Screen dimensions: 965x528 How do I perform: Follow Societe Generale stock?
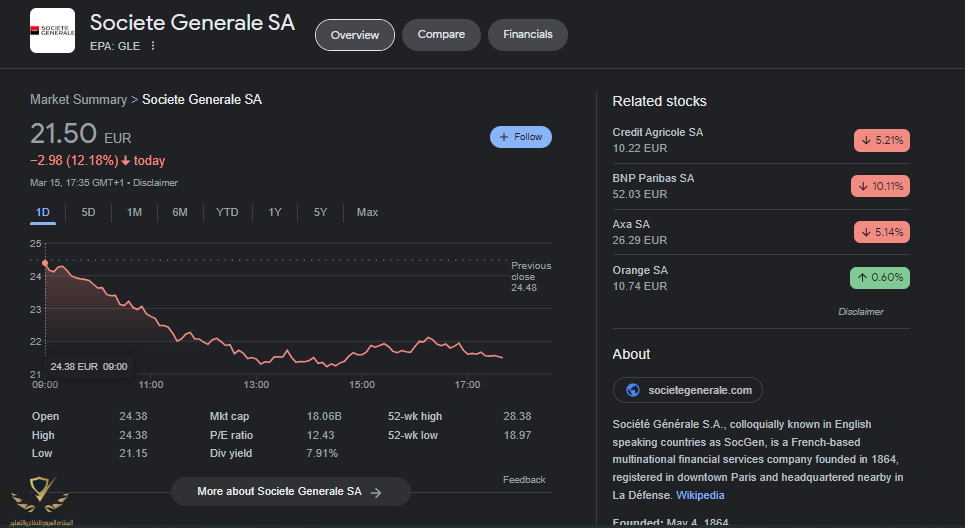coord(521,137)
